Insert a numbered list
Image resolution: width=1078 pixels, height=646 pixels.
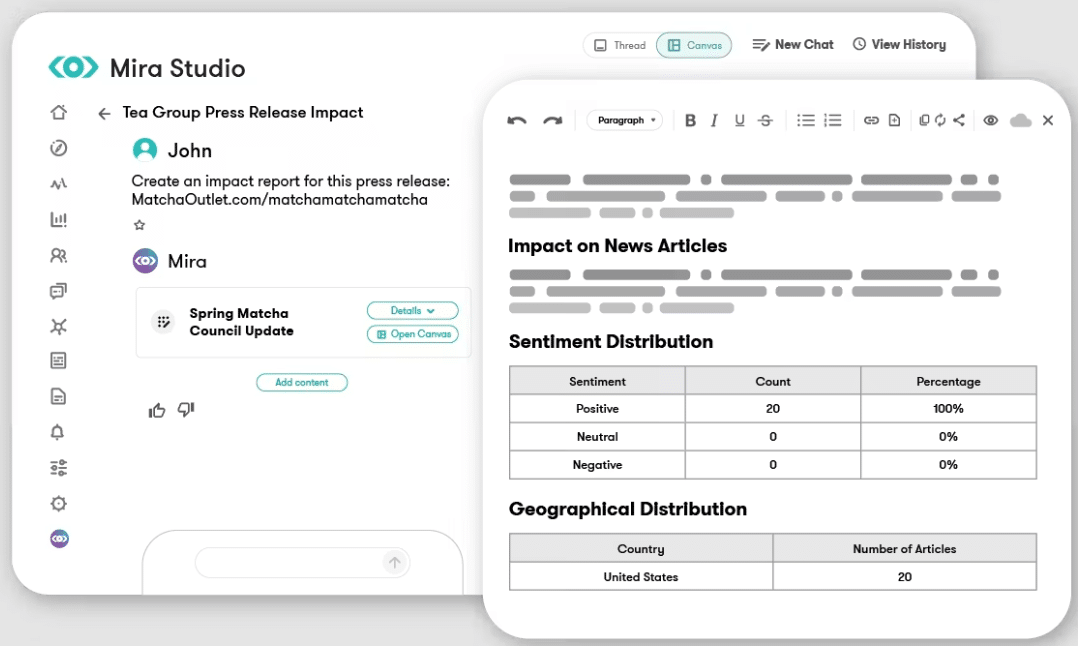(x=833, y=120)
